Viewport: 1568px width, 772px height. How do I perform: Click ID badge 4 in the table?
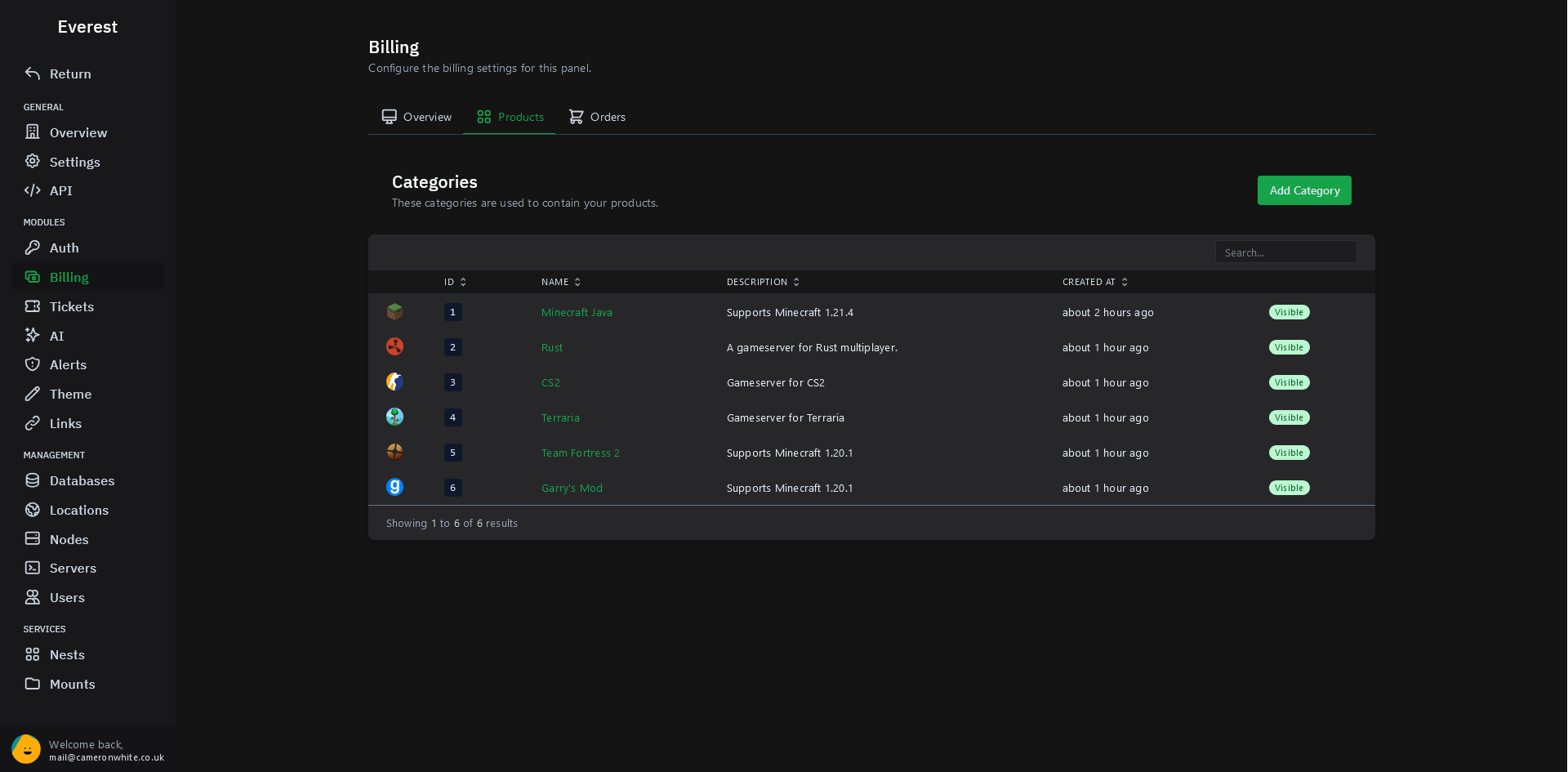[452, 417]
